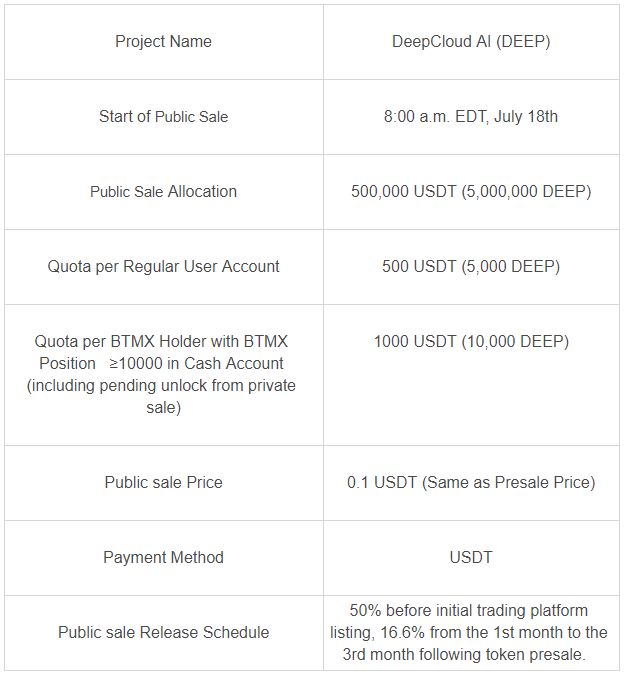This screenshot has height=675, width=624.
Task: Select the 500,000 USDT (5,000,000 DEEP) value
Action: (x=471, y=192)
